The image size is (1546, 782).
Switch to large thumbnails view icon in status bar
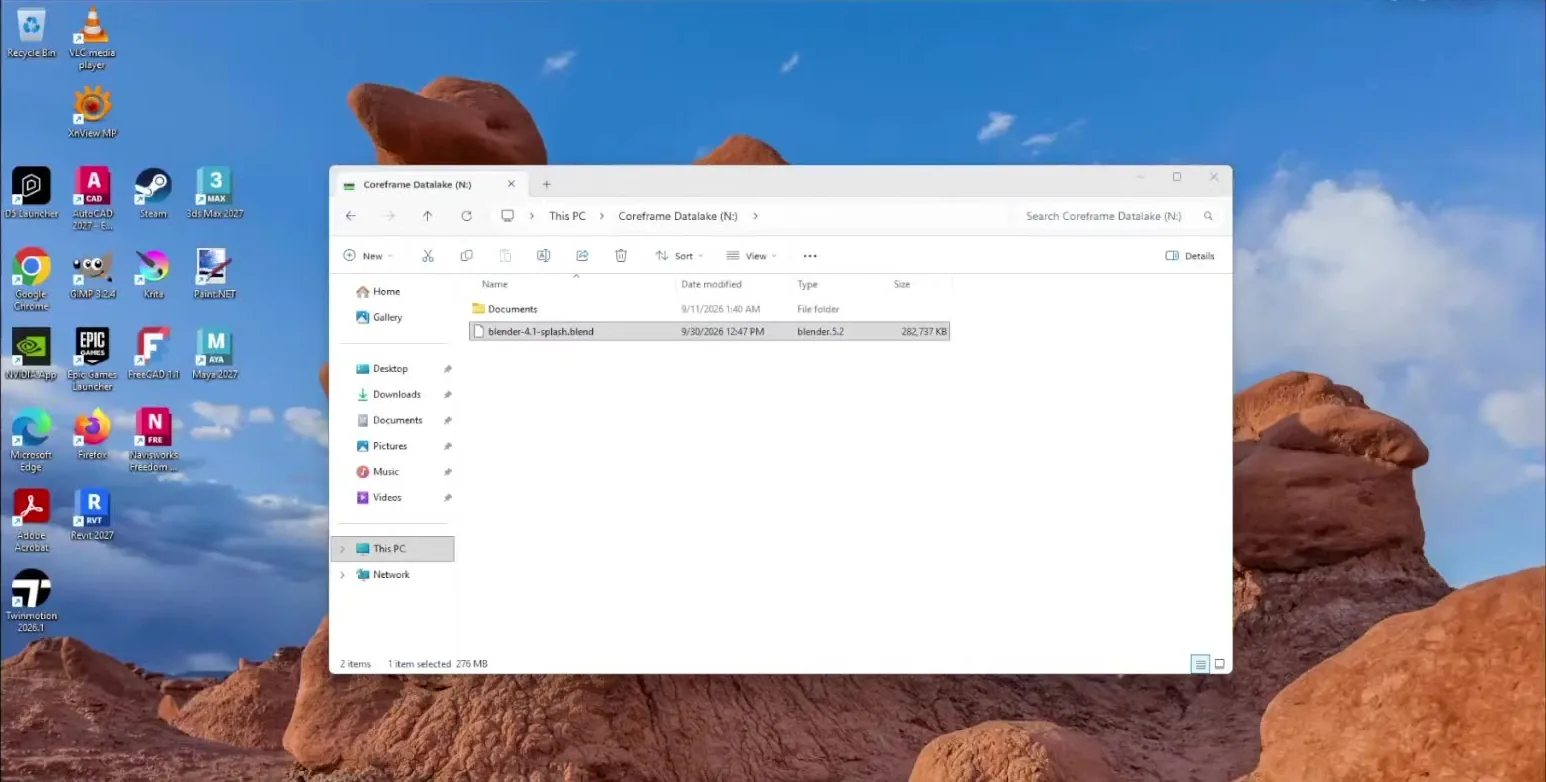[x=1219, y=664]
